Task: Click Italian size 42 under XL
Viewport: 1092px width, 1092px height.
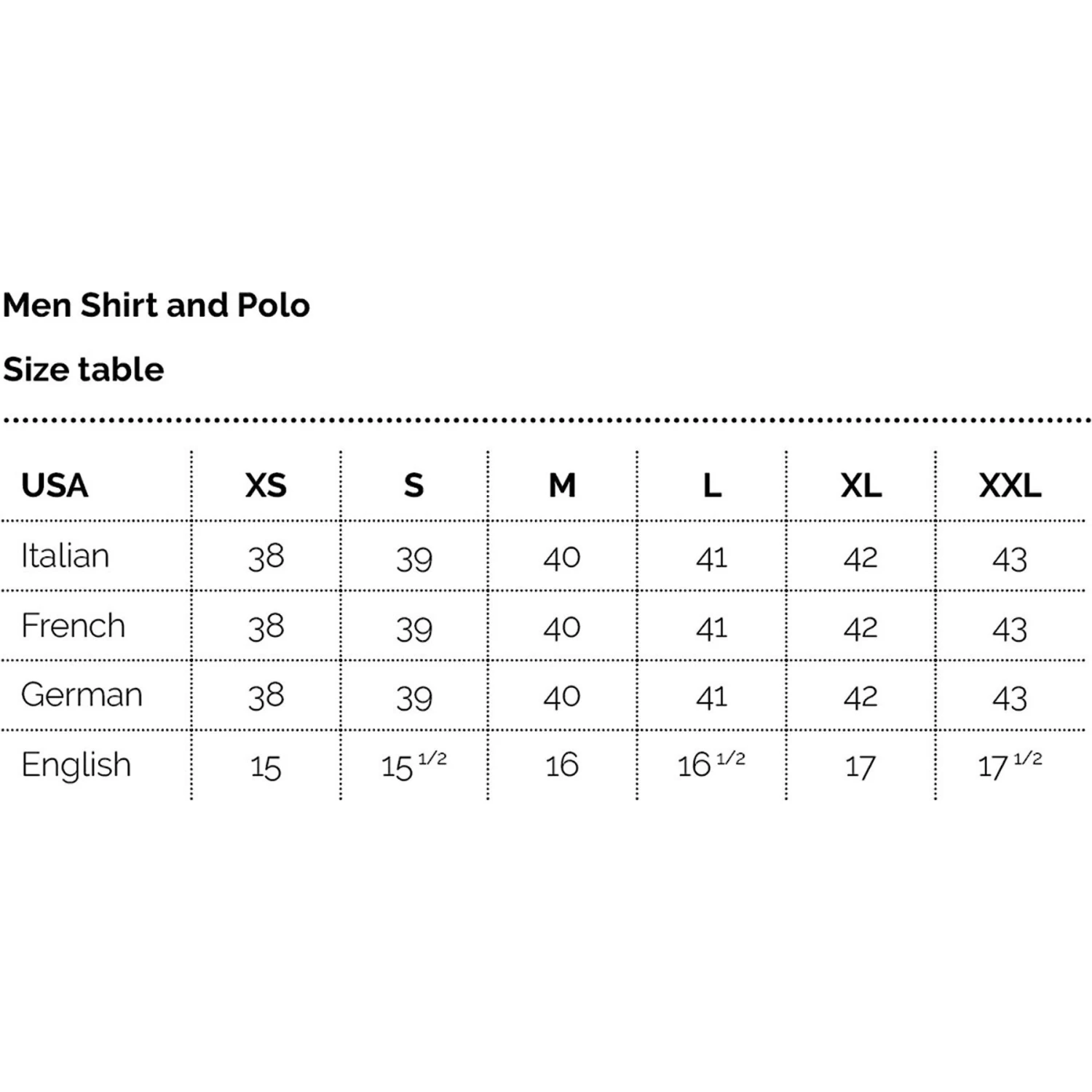Action: click(x=860, y=558)
